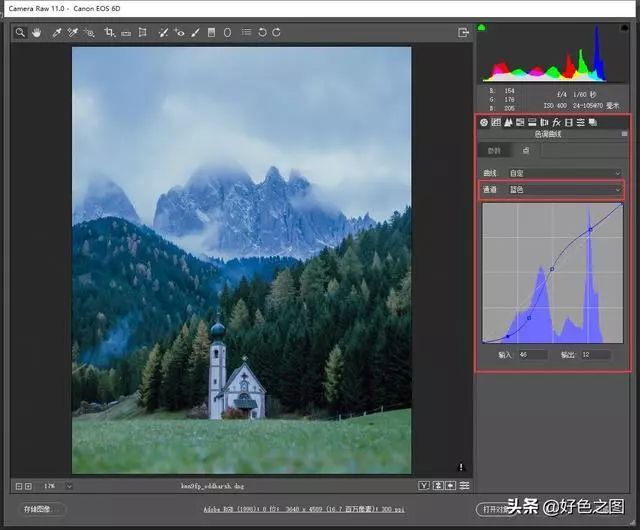Open the 通道 channel dropdown
The width and height of the screenshot is (640, 530).
point(565,188)
